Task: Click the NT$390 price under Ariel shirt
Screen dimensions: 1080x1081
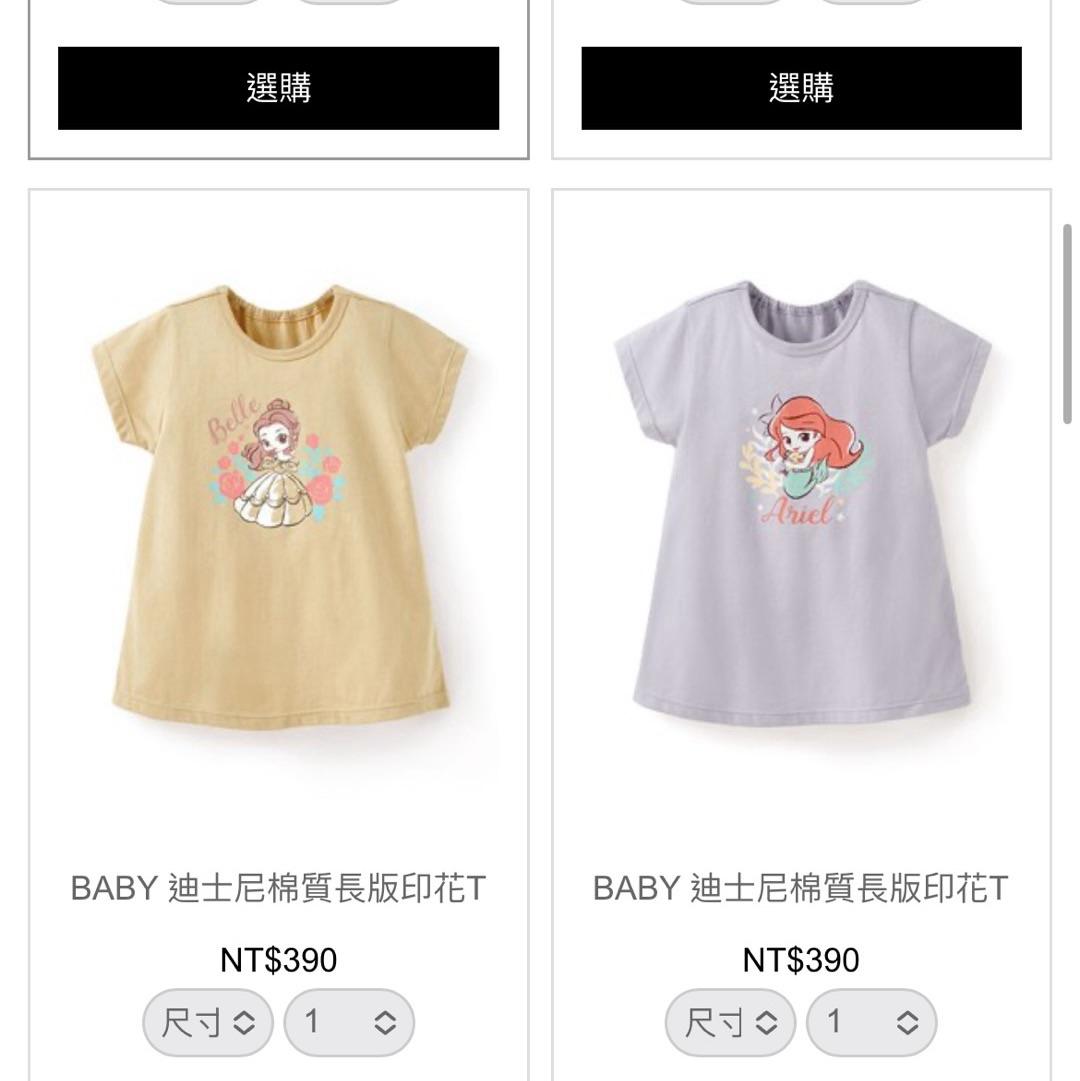Action: (801, 960)
